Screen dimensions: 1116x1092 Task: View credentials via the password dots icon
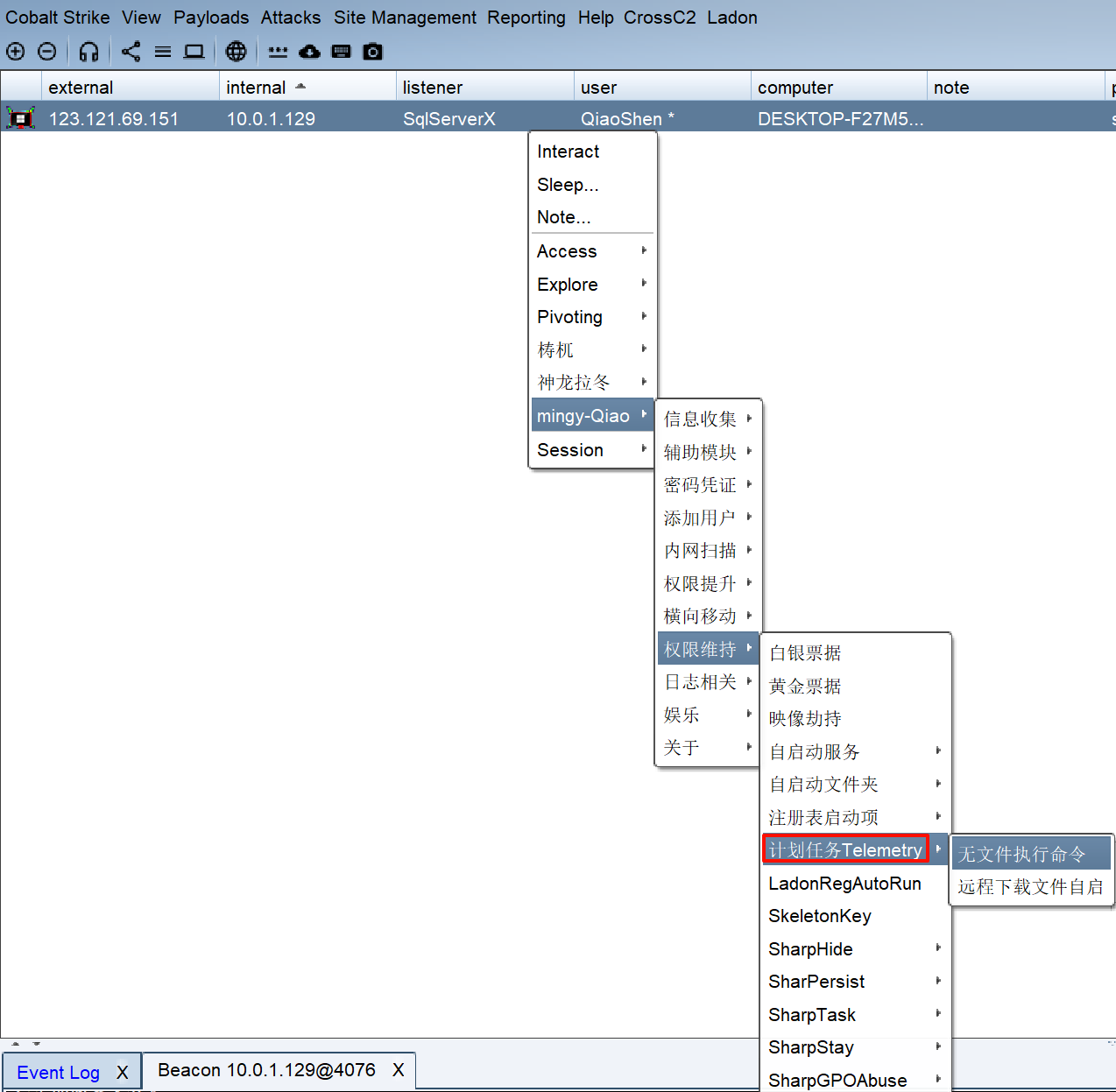coord(278,52)
